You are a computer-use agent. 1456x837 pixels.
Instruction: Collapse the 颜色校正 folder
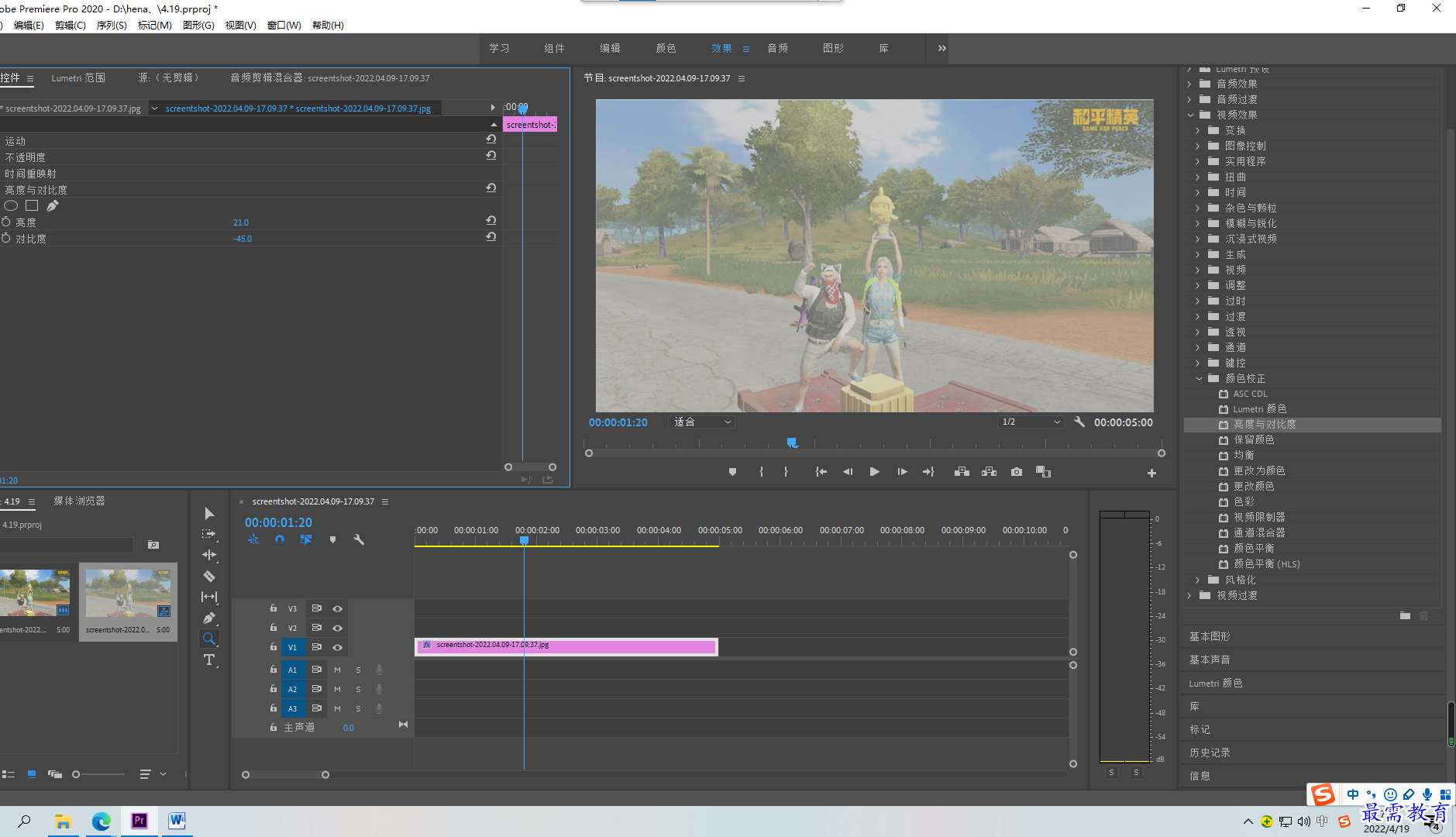[1200, 378]
